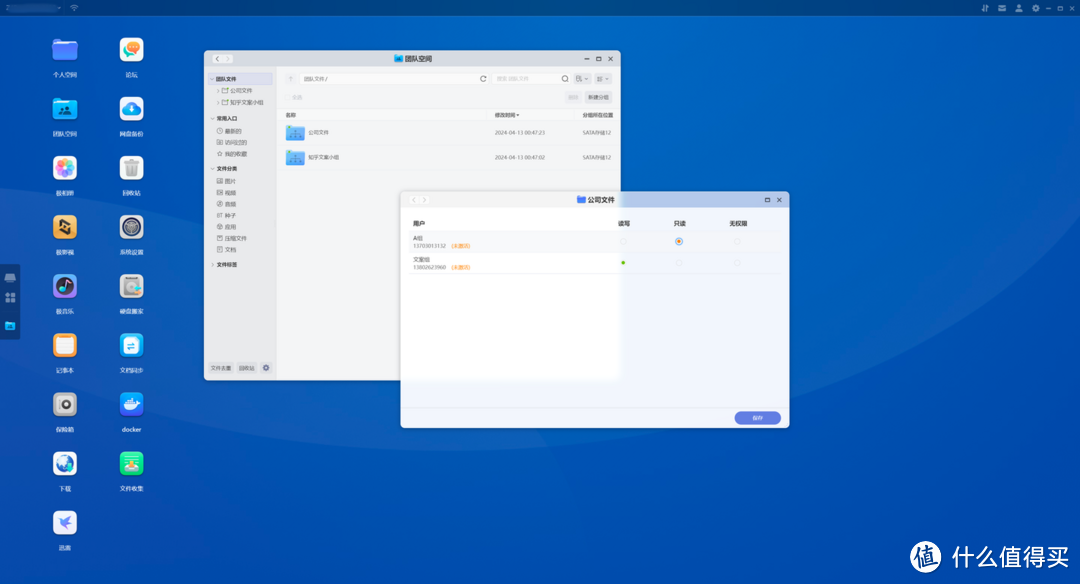The width and height of the screenshot is (1080, 584).
Task: Expand the 文件标签 section
Action: click(212, 264)
